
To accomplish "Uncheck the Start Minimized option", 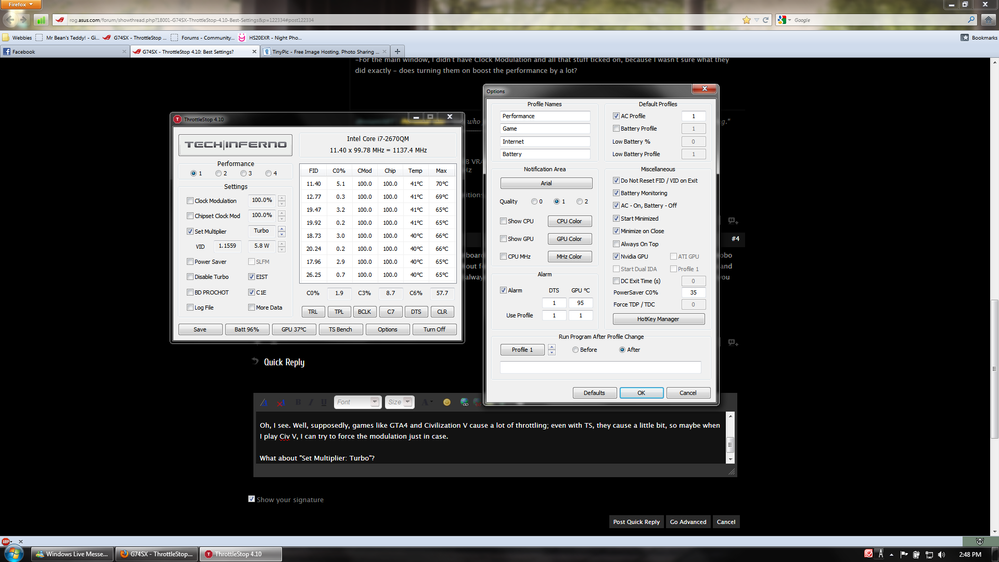I will coord(616,219).
